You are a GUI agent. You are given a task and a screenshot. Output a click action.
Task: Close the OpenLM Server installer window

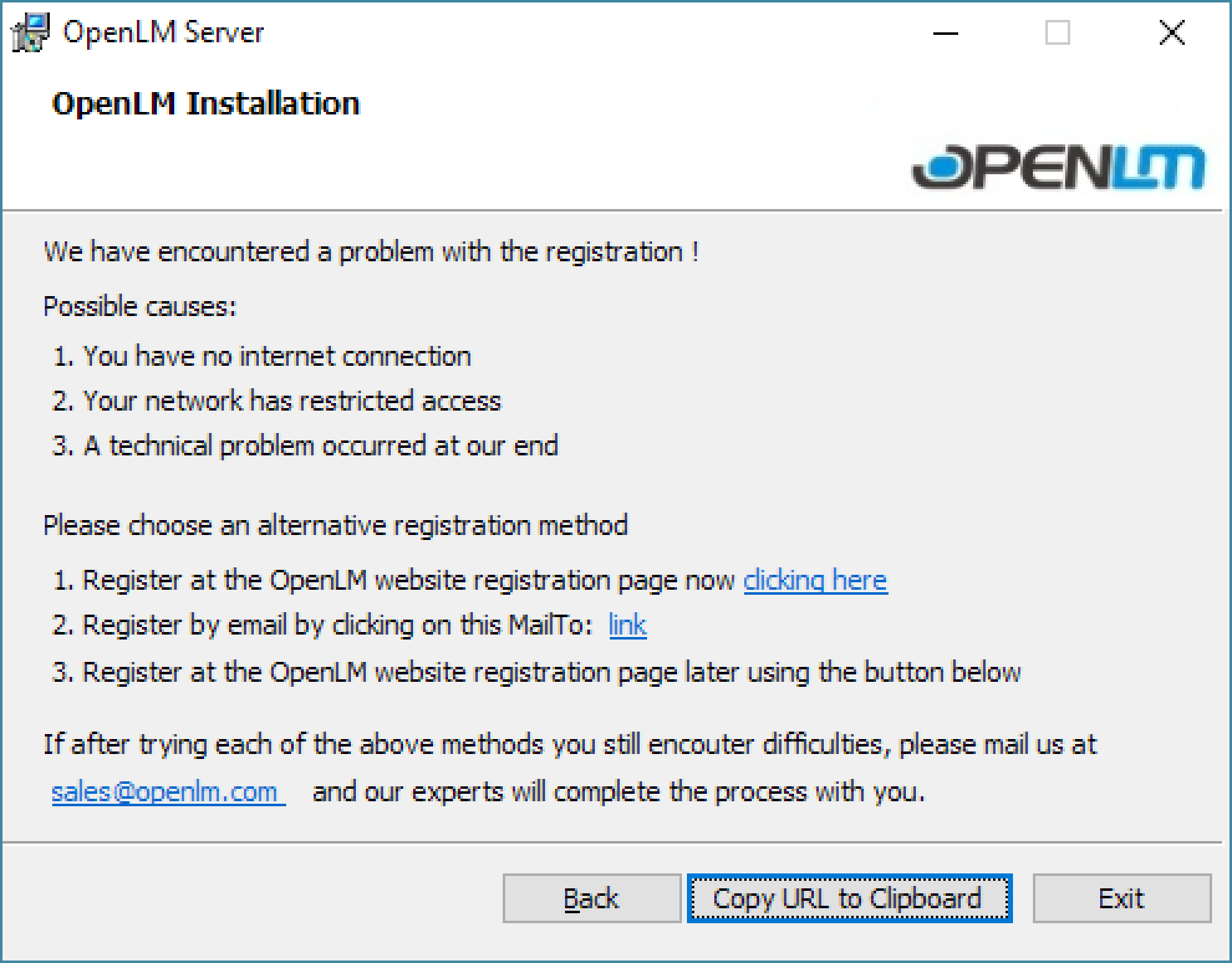(1172, 33)
